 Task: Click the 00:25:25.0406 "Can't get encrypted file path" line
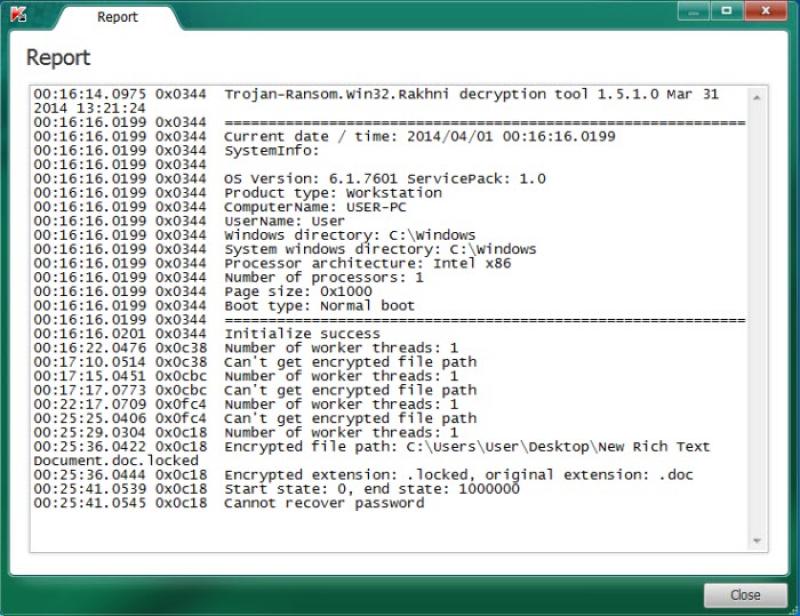pos(255,418)
